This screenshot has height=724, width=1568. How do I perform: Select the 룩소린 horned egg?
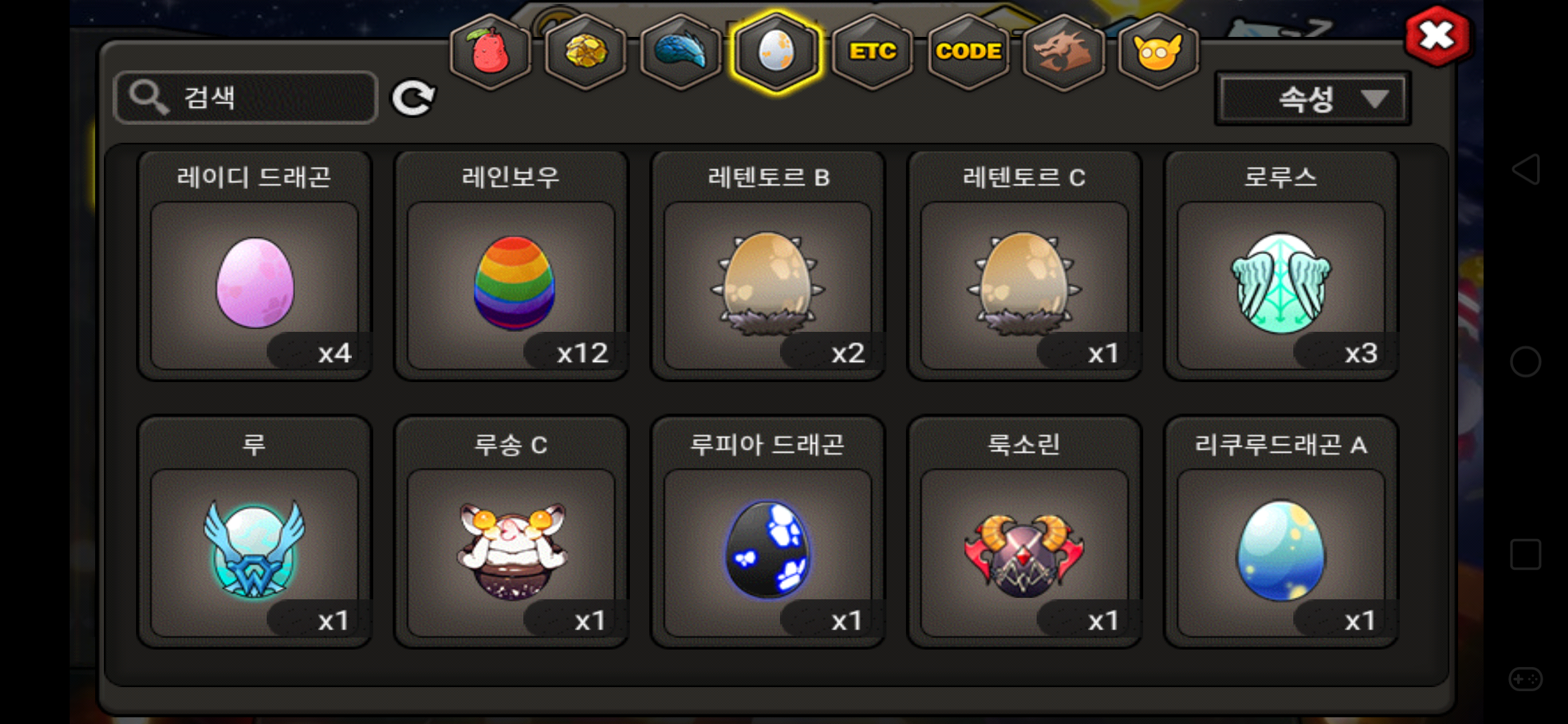[1025, 532]
